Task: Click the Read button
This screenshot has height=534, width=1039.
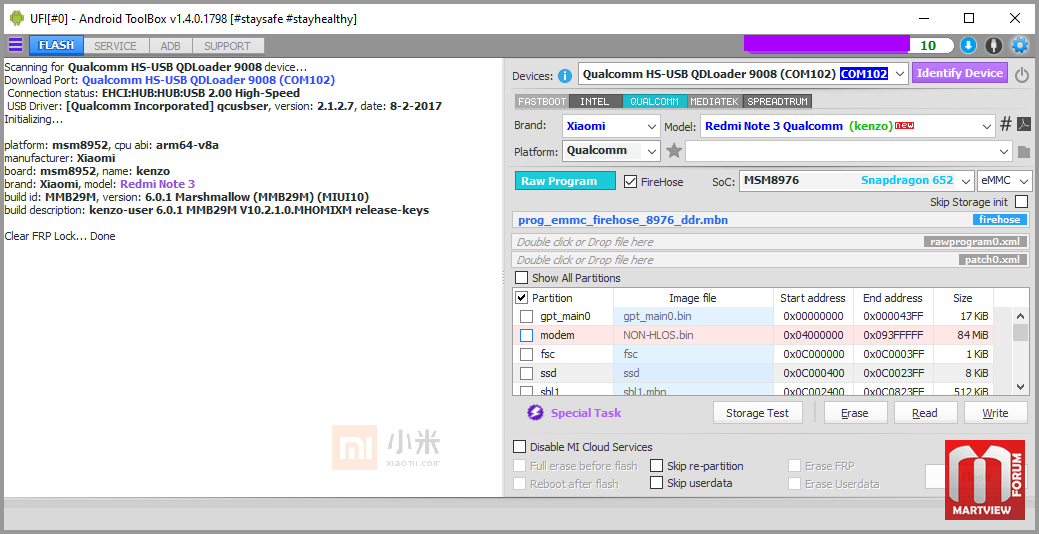Action: 924,413
